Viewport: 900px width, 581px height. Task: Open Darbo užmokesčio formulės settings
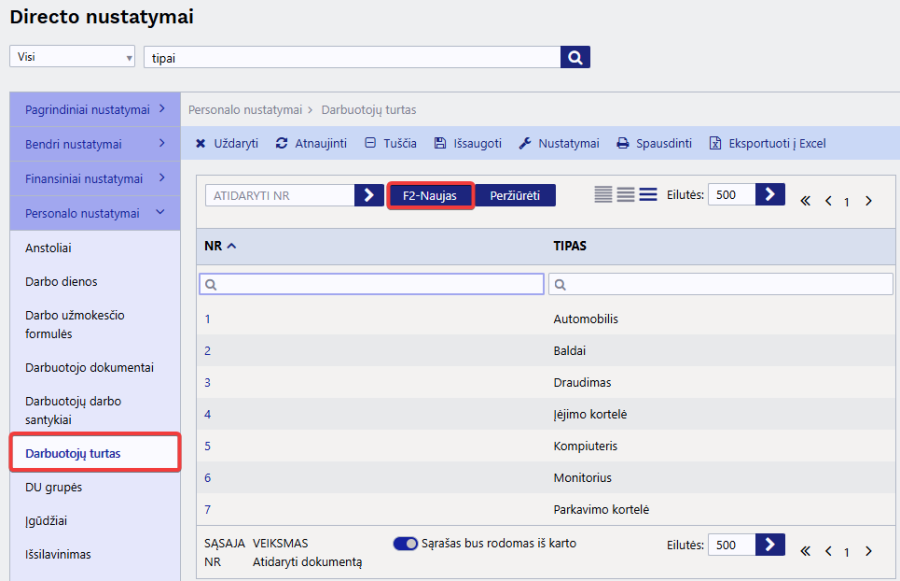(75, 324)
